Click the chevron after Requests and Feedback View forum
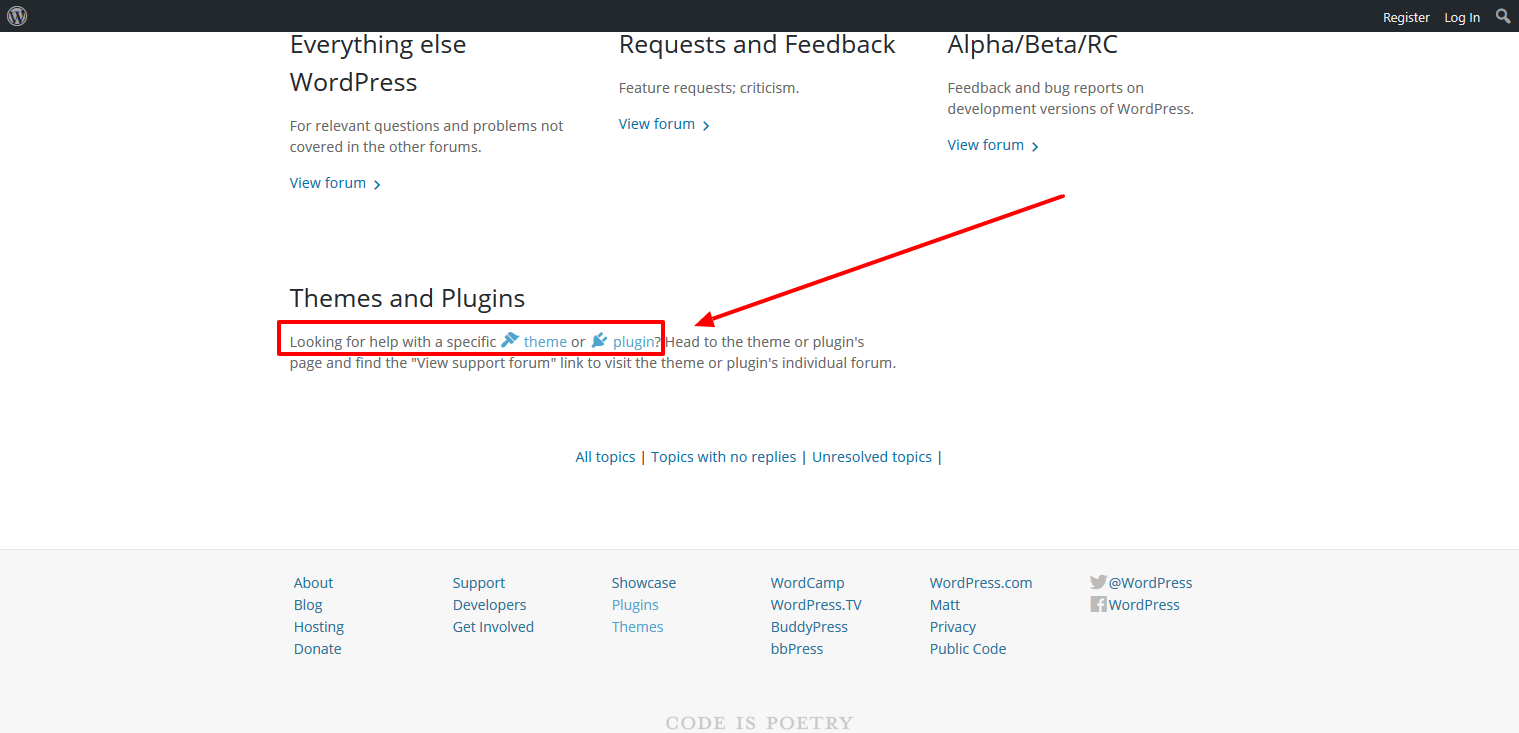 click(x=706, y=125)
